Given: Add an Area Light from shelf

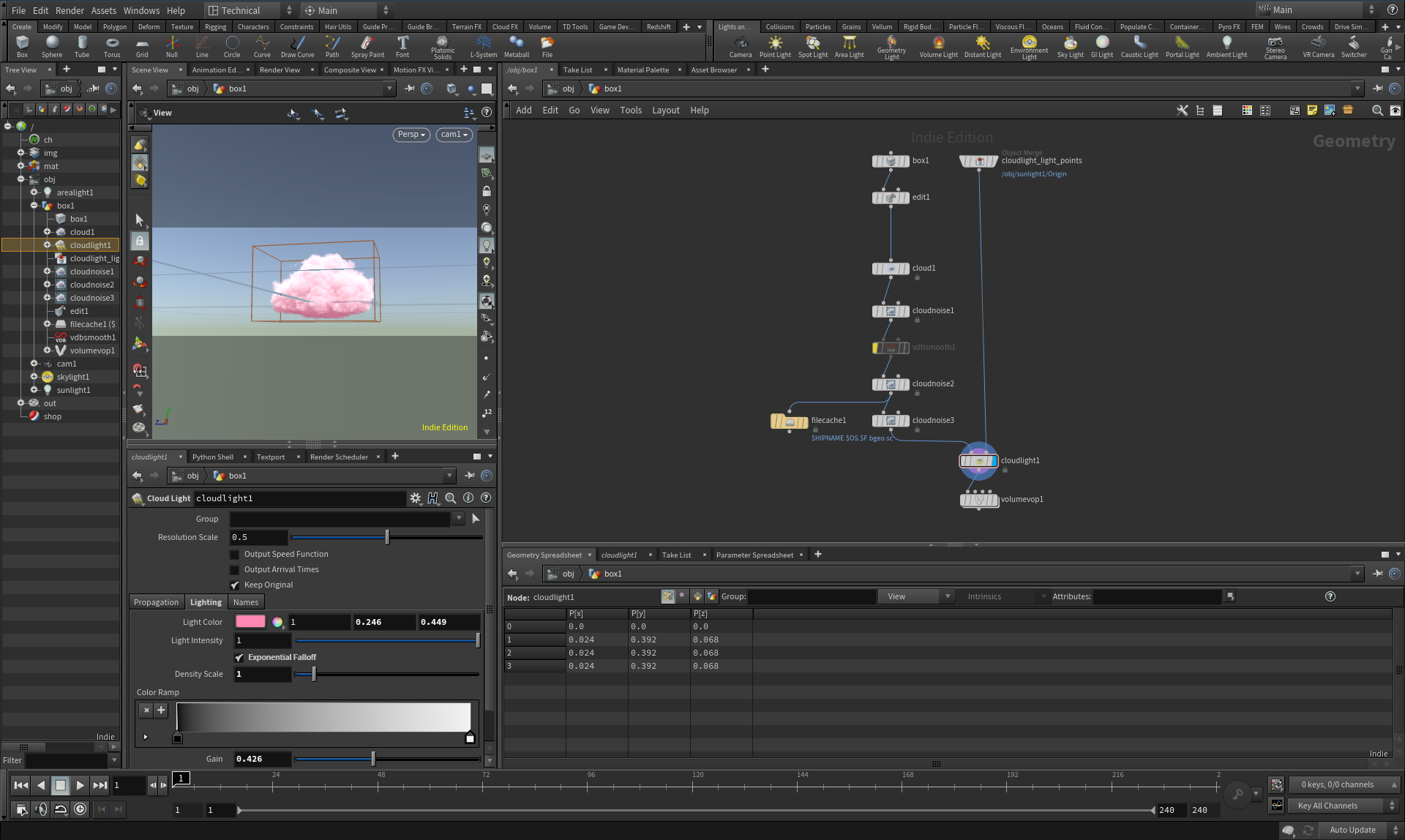Looking at the screenshot, I should (x=849, y=47).
